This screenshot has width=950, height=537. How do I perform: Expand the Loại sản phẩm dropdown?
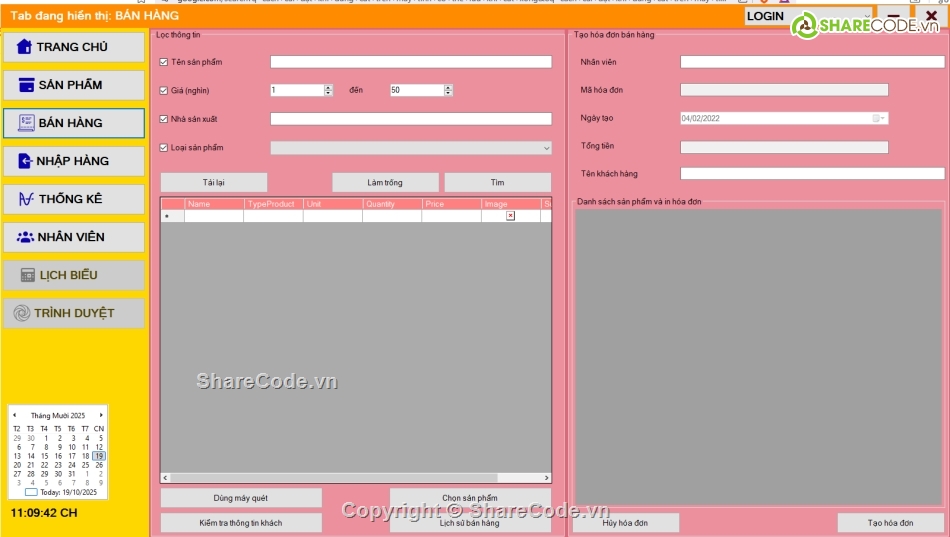click(546, 148)
